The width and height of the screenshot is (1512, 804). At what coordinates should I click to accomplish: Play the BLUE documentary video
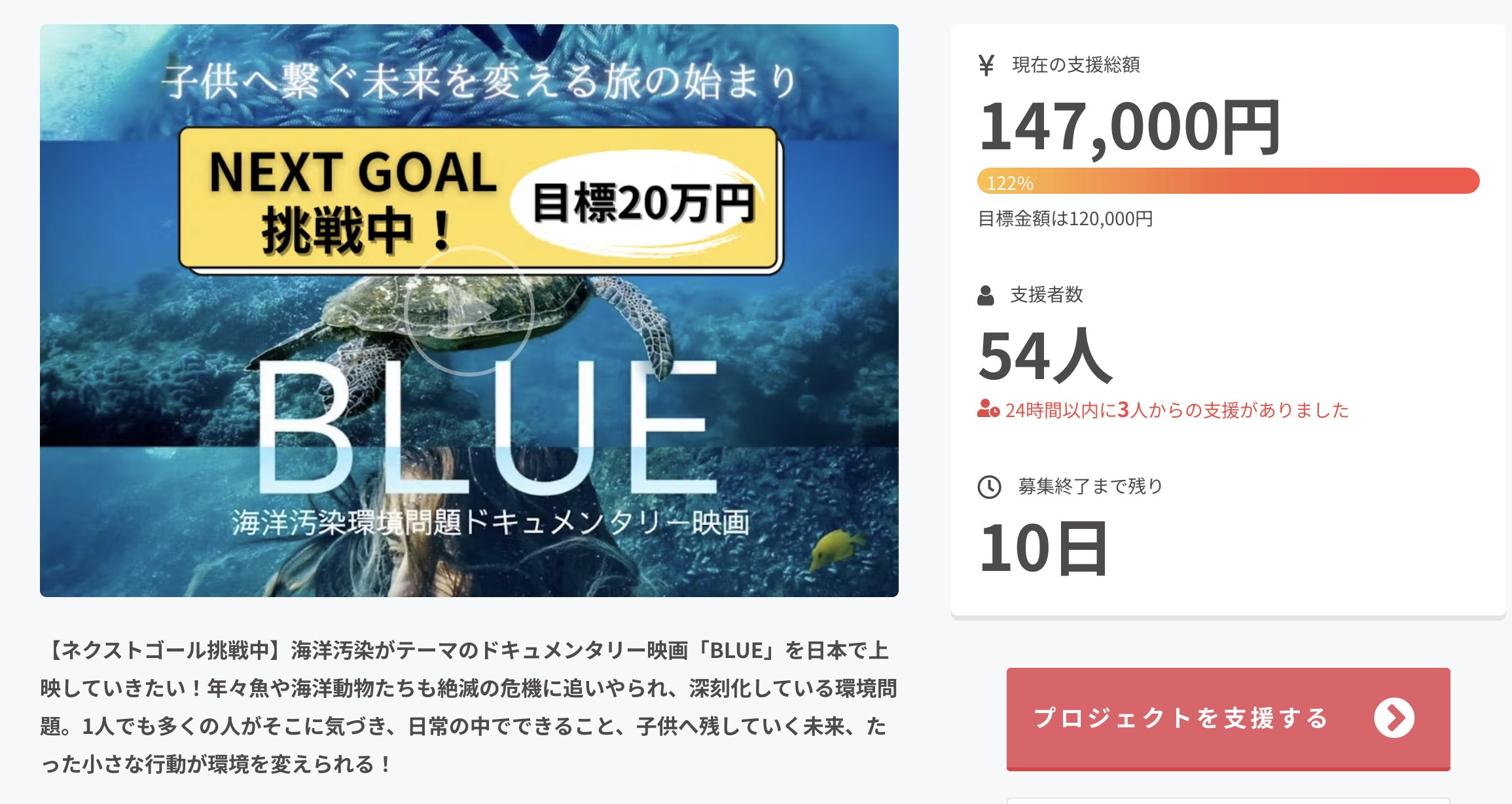tap(469, 311)
